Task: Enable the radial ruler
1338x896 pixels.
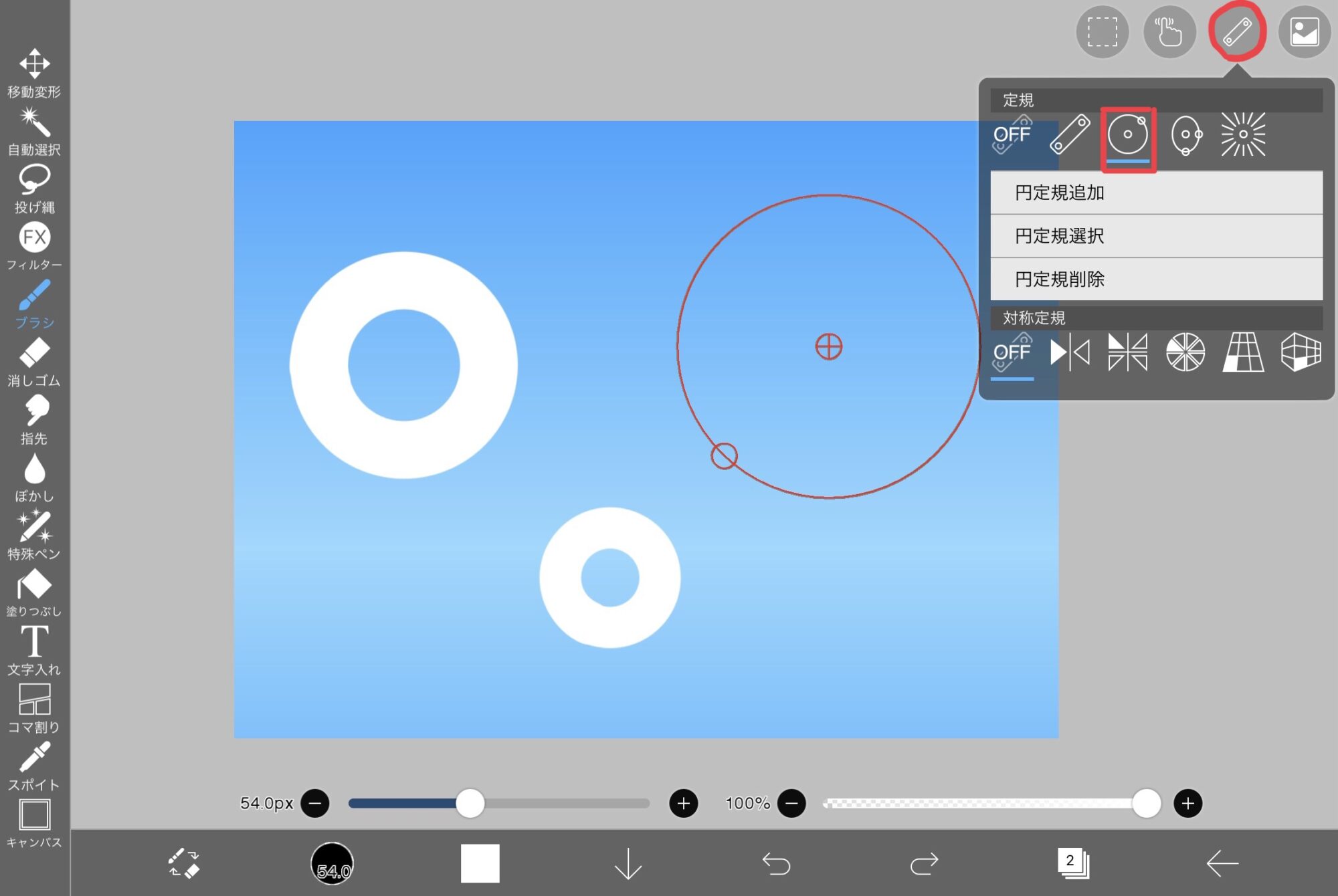Action: tap(1243, 135)
